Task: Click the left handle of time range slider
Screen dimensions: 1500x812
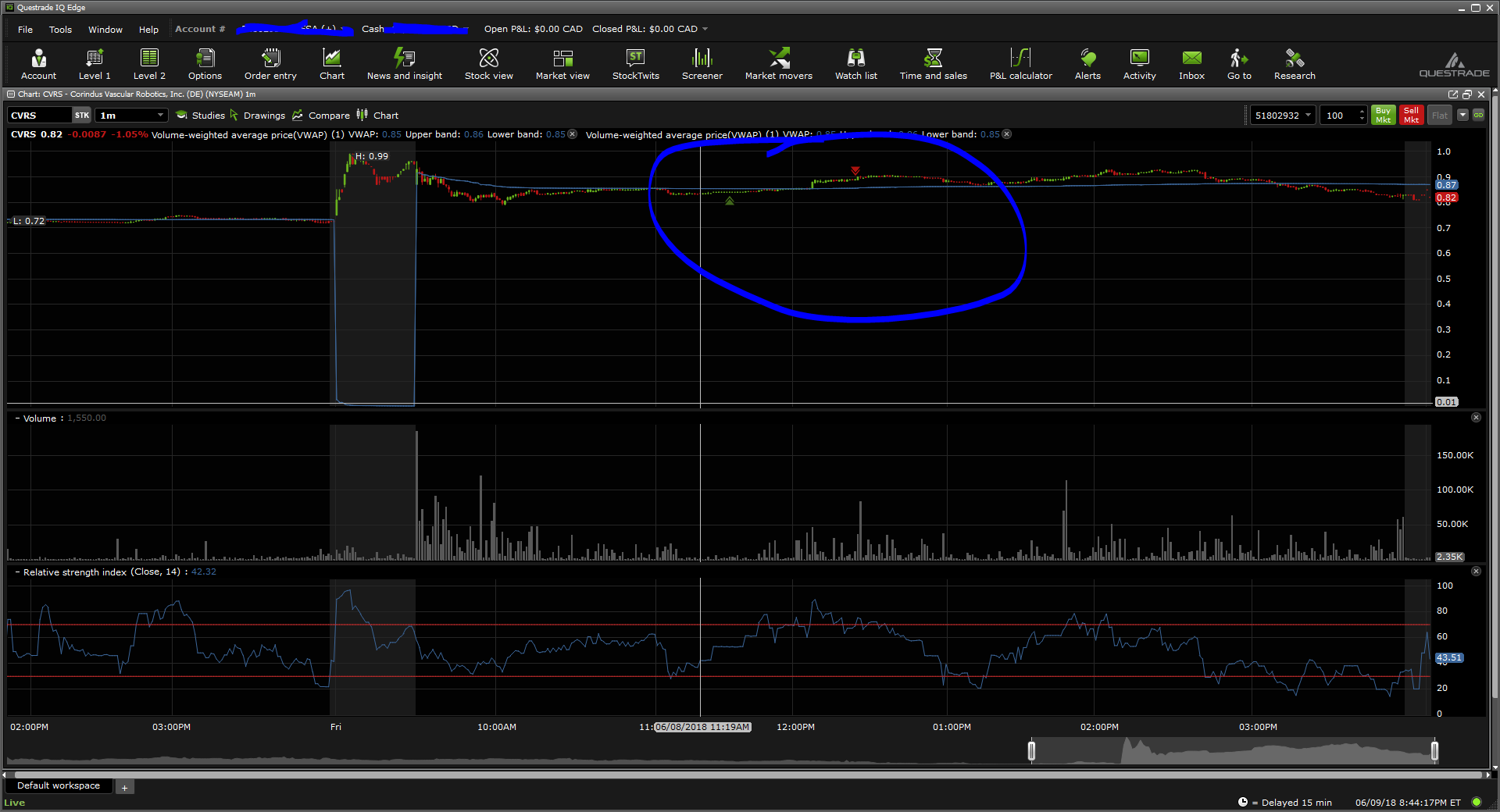Action: [x=1031, y=751]
